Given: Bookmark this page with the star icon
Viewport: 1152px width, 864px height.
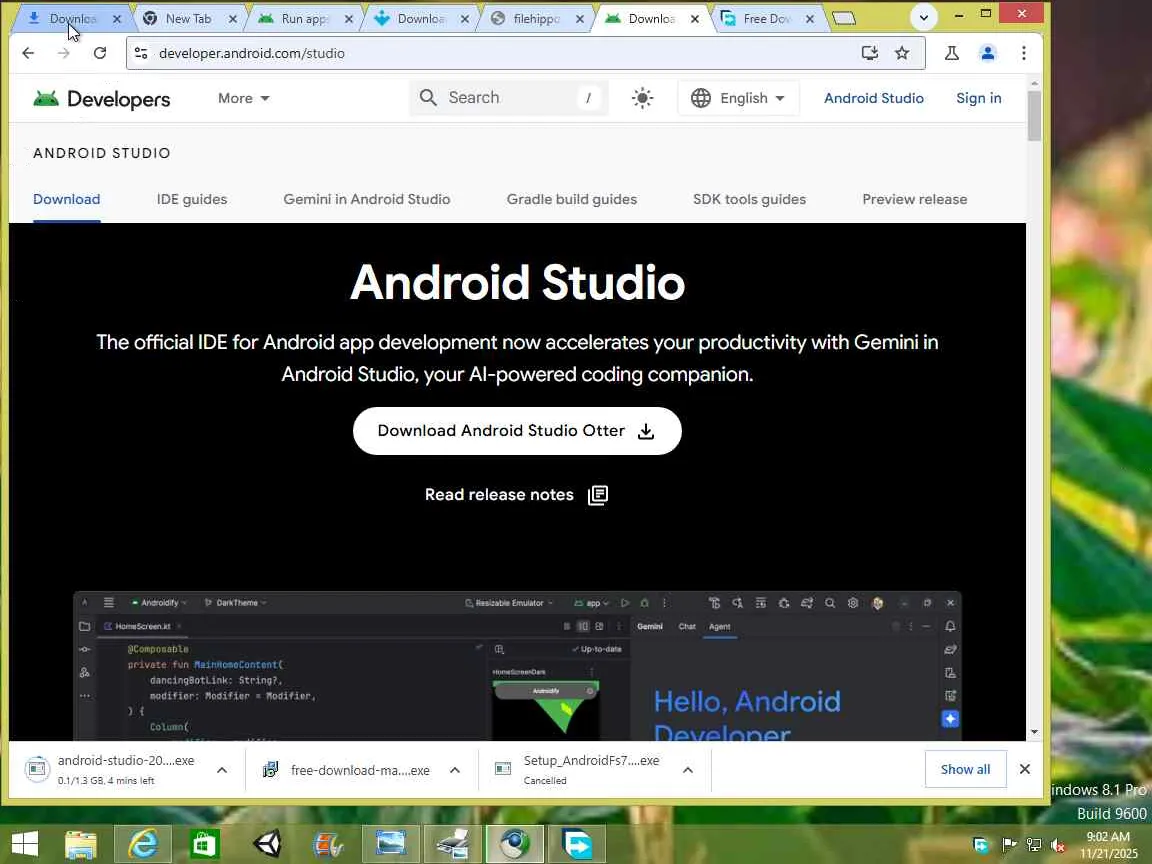Looking at the screenshot, I should pyautogui.click(x=902, y=53).
